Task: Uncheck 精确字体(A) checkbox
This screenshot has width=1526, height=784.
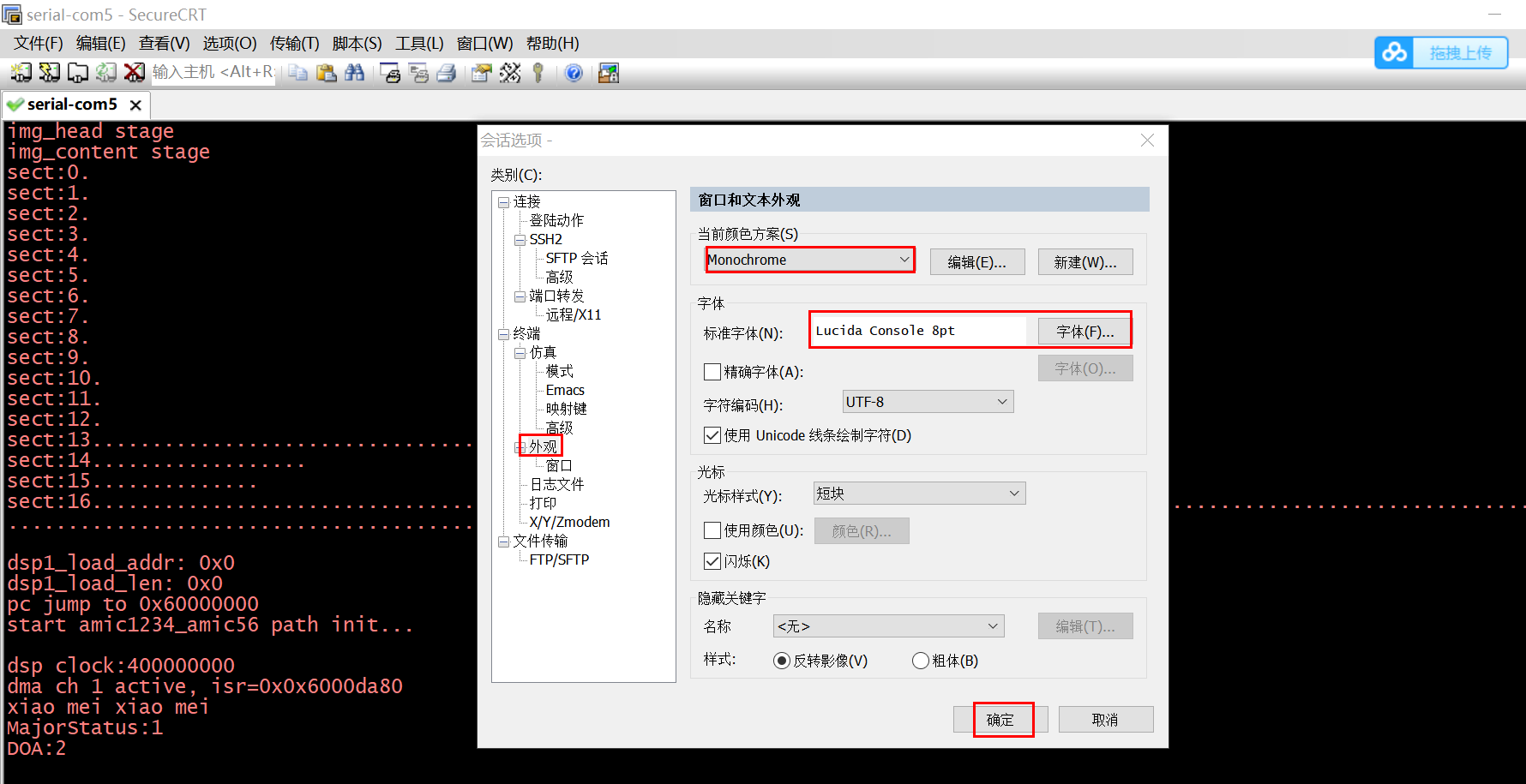Action: [712, 371]
